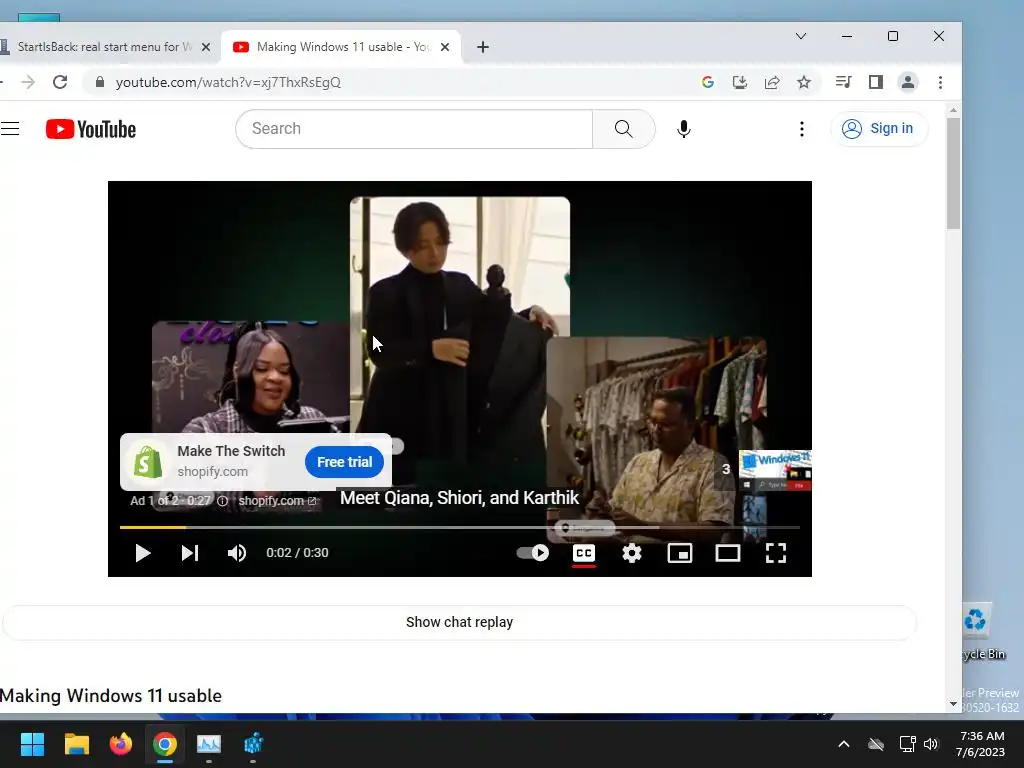
Task: Reload the current page
Action: [x=60, y=82]
